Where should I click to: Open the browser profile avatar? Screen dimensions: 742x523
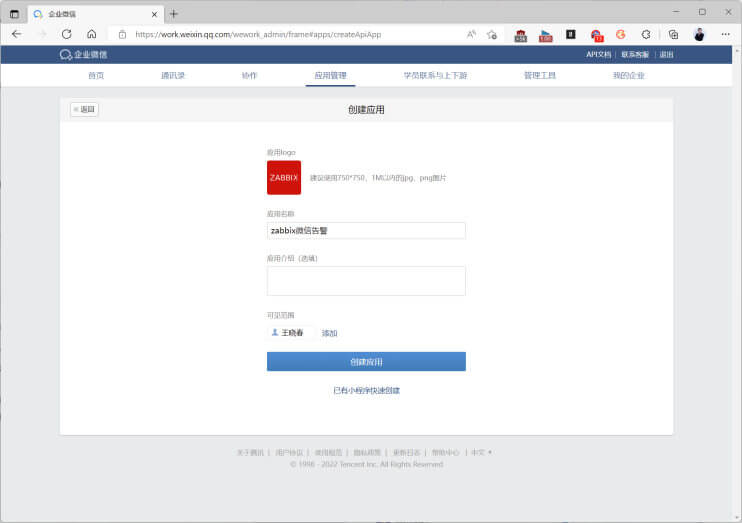pyautogui.click(x=699, y=35)
